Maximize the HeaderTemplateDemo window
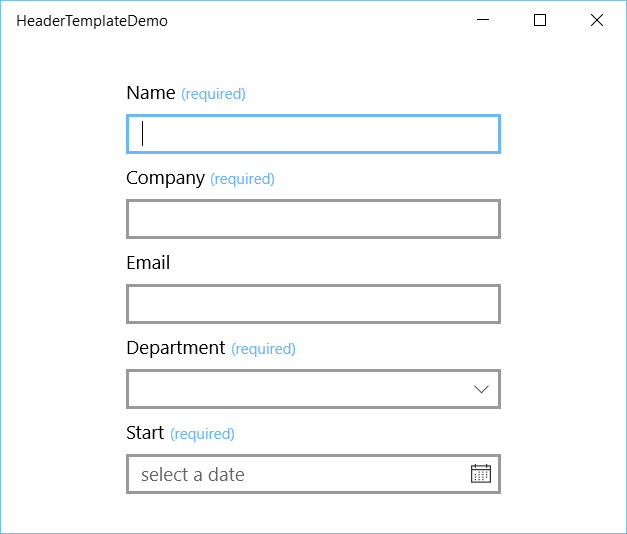The width and height of the screenshot is (627, 534). tap(540, 20)
